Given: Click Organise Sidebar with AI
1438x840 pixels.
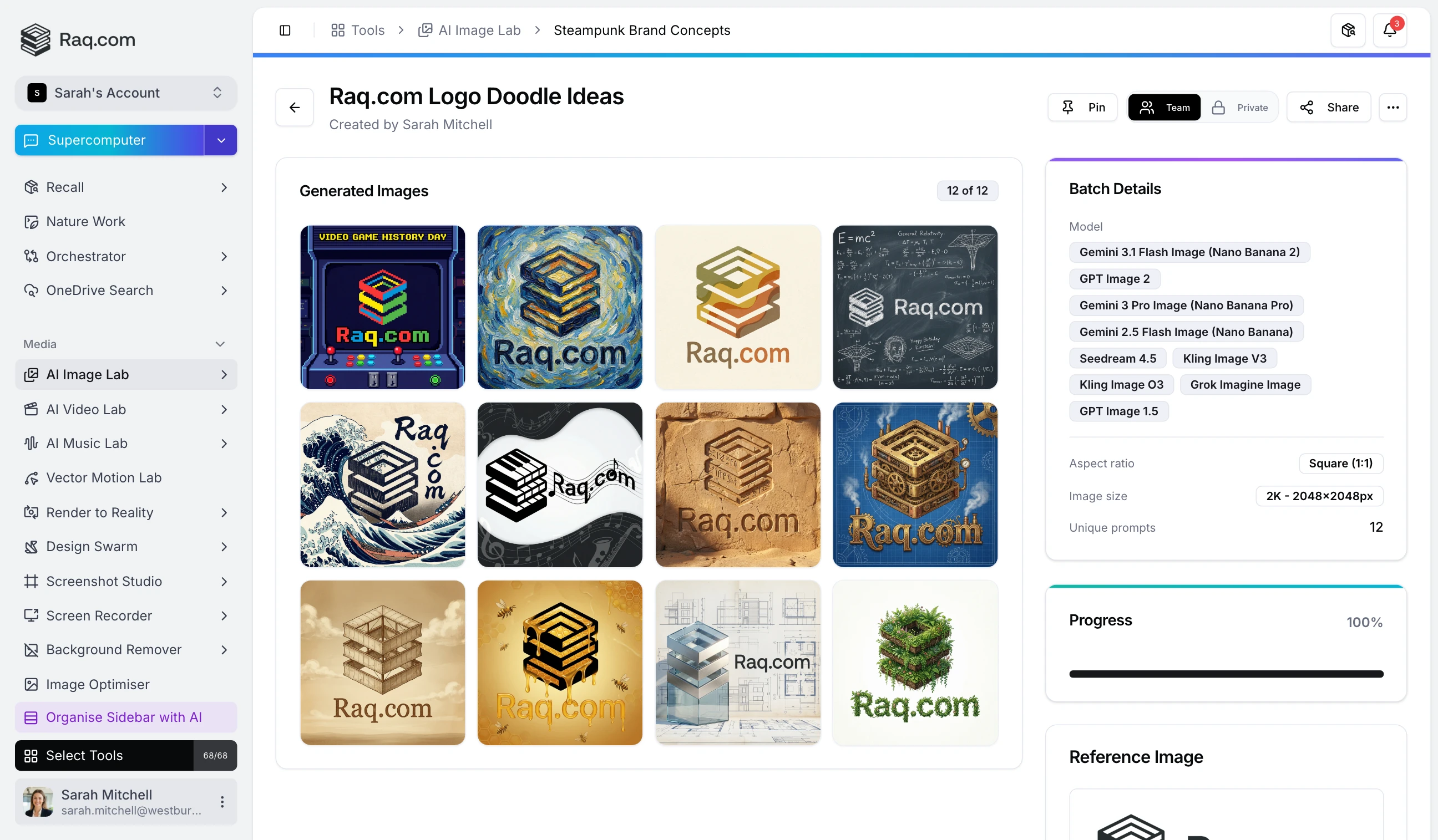Looking at the screenshot, I should click(x=125, y=717).
